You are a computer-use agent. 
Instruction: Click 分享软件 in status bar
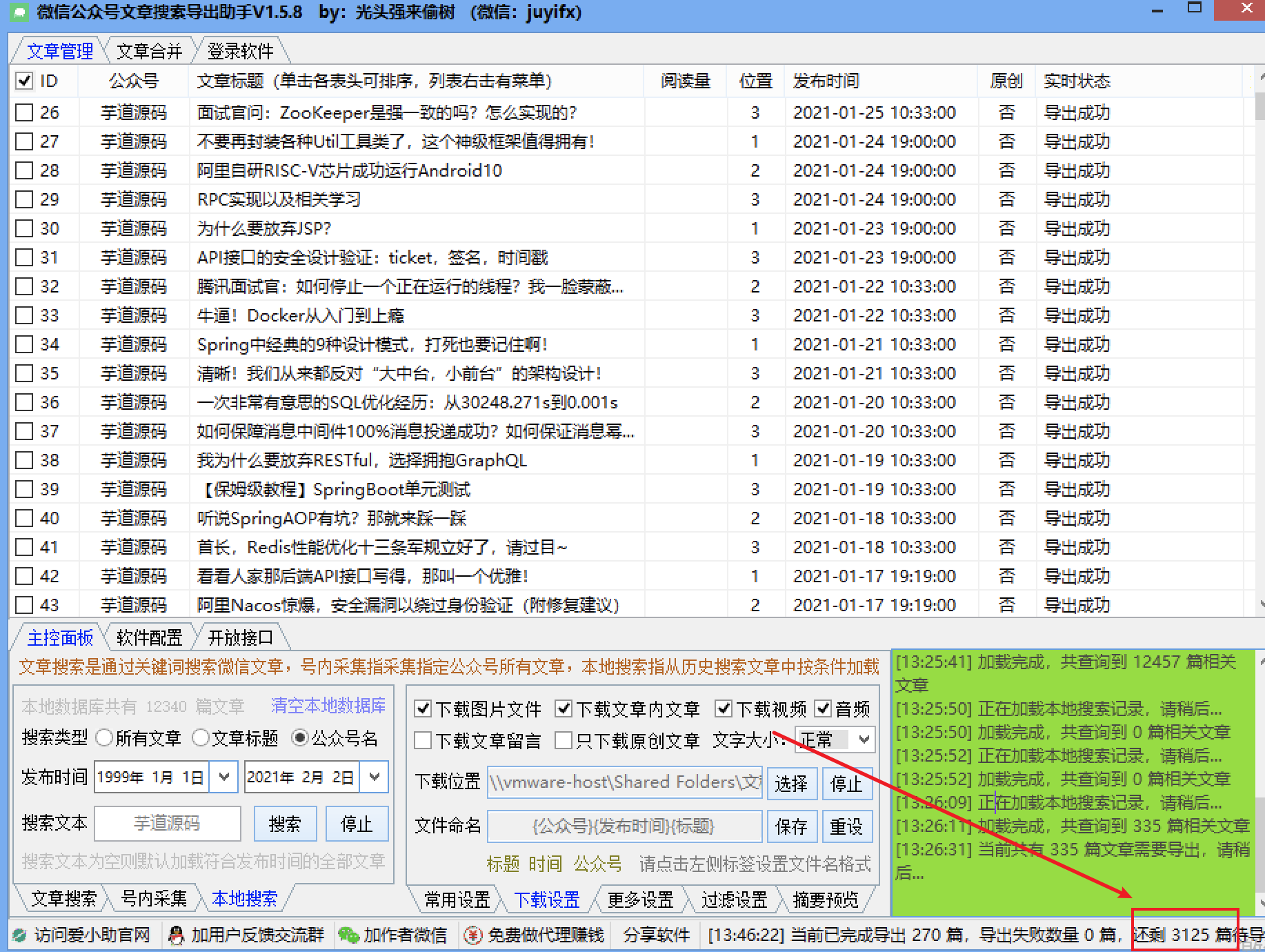click(x=657, y=935)
